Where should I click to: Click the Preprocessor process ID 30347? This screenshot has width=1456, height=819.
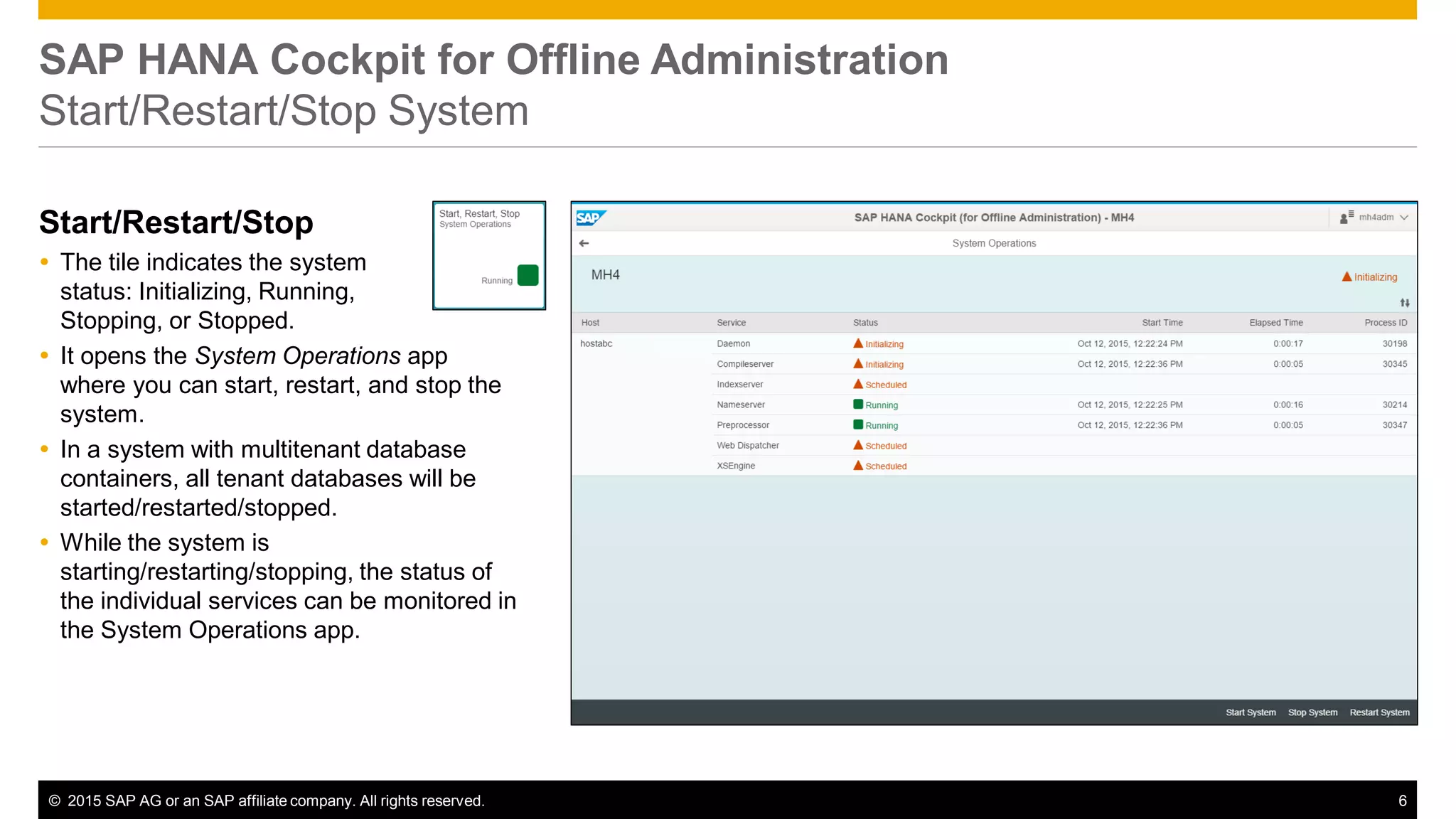pos(1394,425)
